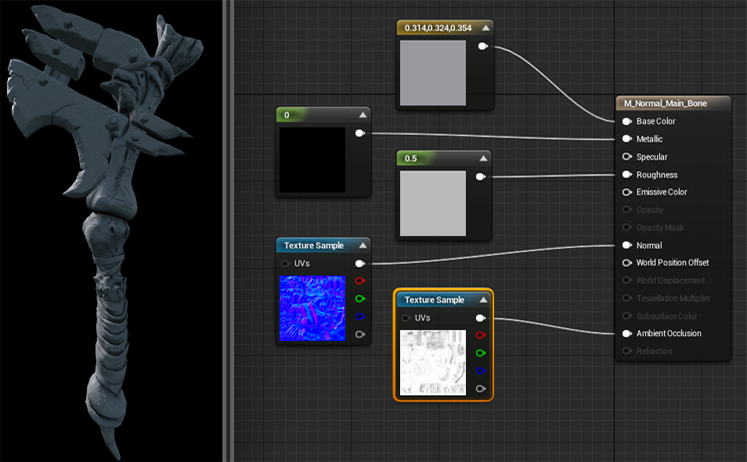Collapse the 0.314,0.324,0.354 color node
This screenshot has width=747, height=462.
pyautogui.click(x=485, y=28)
